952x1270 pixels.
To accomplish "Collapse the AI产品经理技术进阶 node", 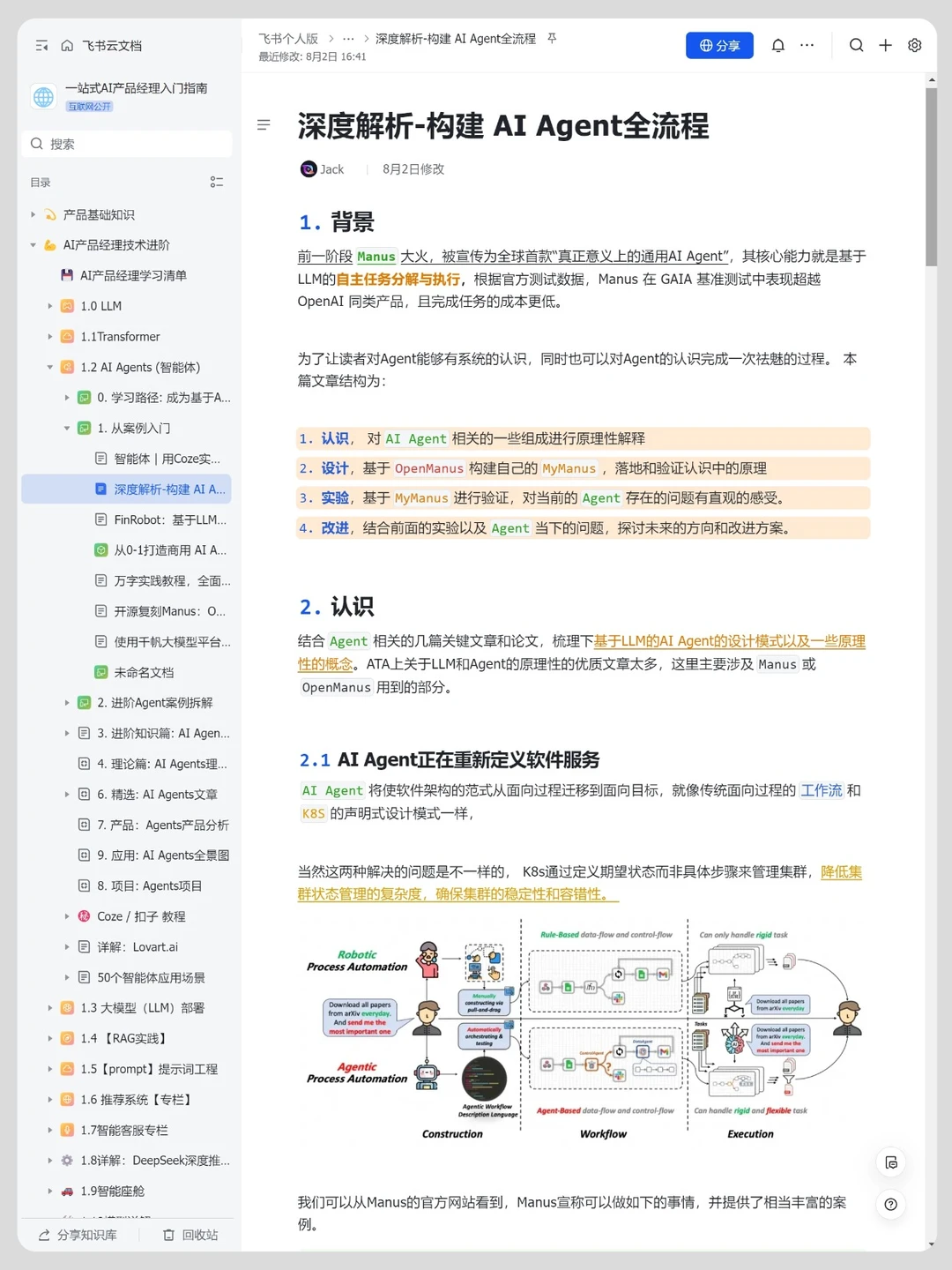I will click(33, 245).
